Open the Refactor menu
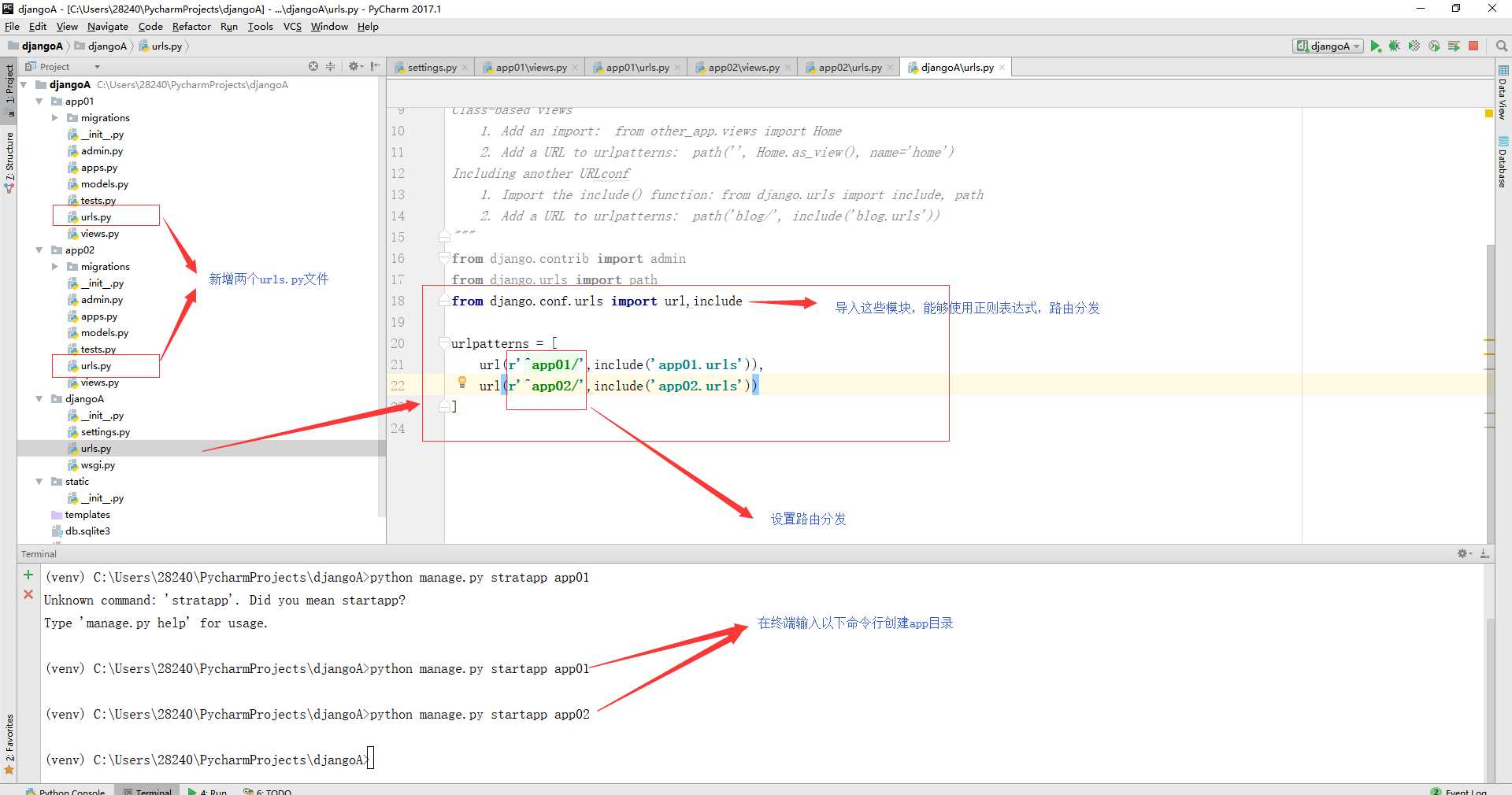 tap(191, 27)
